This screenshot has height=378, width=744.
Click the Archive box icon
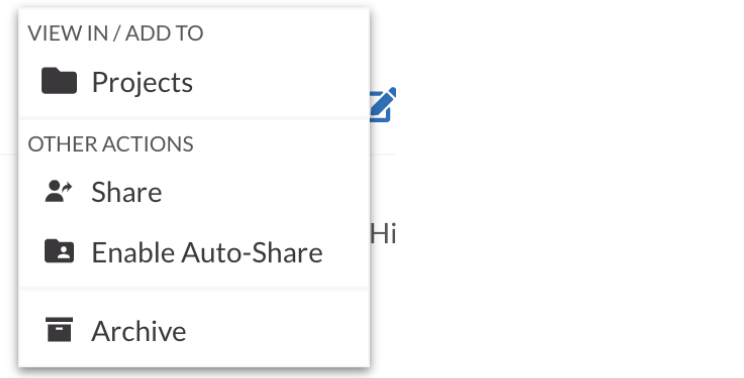click(x=59, y=330)
